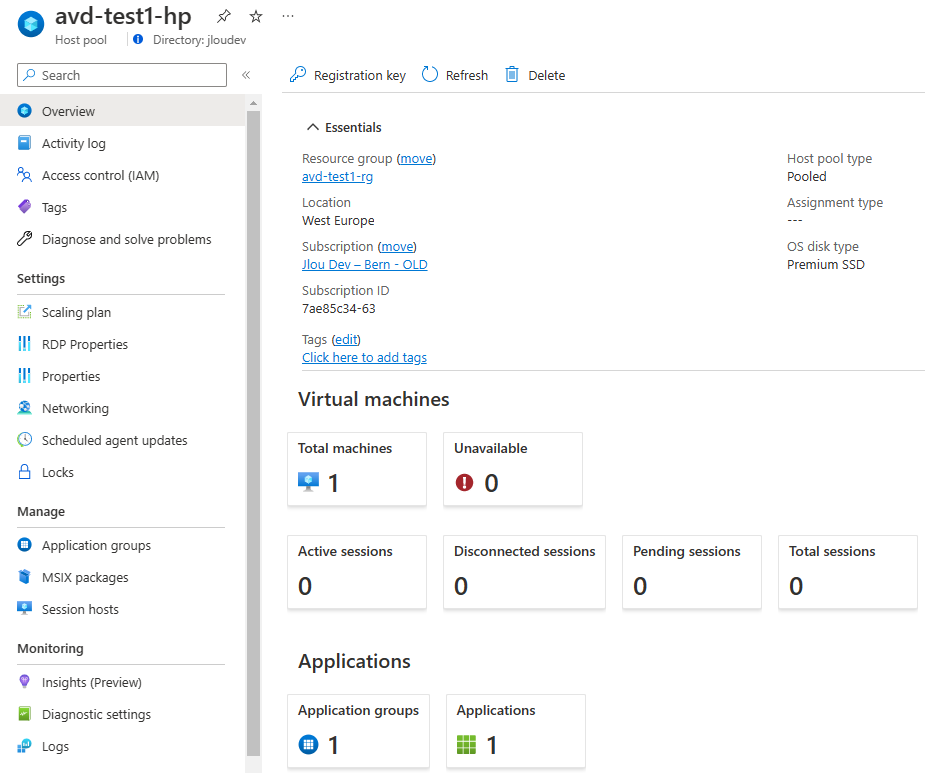The height and width of the screenshot is (773, 925).
Task: Click the RDP Properties icon
Action: [24, 344]
